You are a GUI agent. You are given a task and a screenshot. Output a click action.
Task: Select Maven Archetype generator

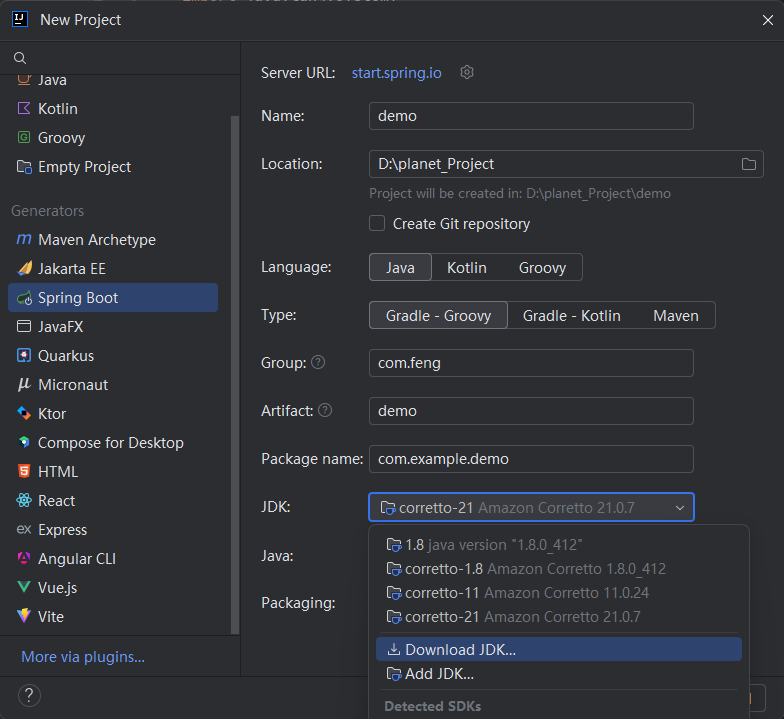point(97,240)
